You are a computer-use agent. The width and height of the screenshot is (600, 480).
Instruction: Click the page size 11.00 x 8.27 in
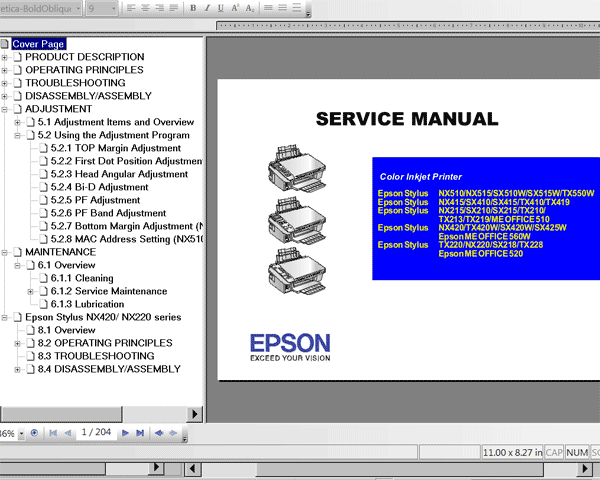point(512,453)
